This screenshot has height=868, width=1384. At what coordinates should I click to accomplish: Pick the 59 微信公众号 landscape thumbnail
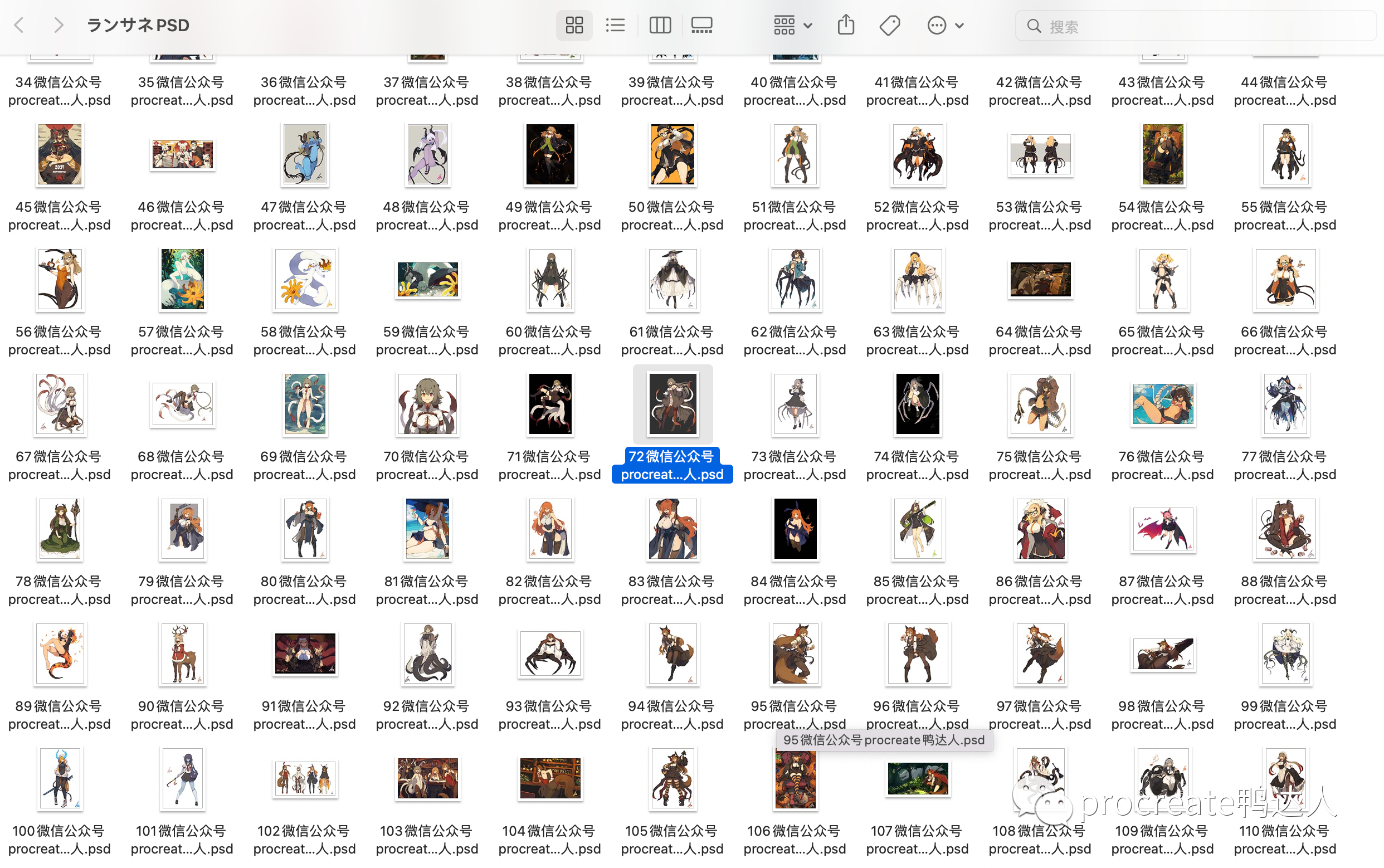428,280
